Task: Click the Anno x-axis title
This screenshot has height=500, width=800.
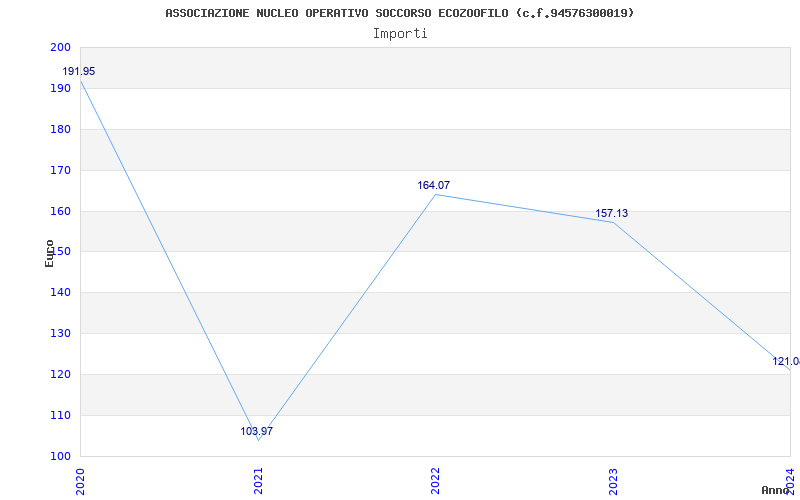Action: (x=776, y=490)
